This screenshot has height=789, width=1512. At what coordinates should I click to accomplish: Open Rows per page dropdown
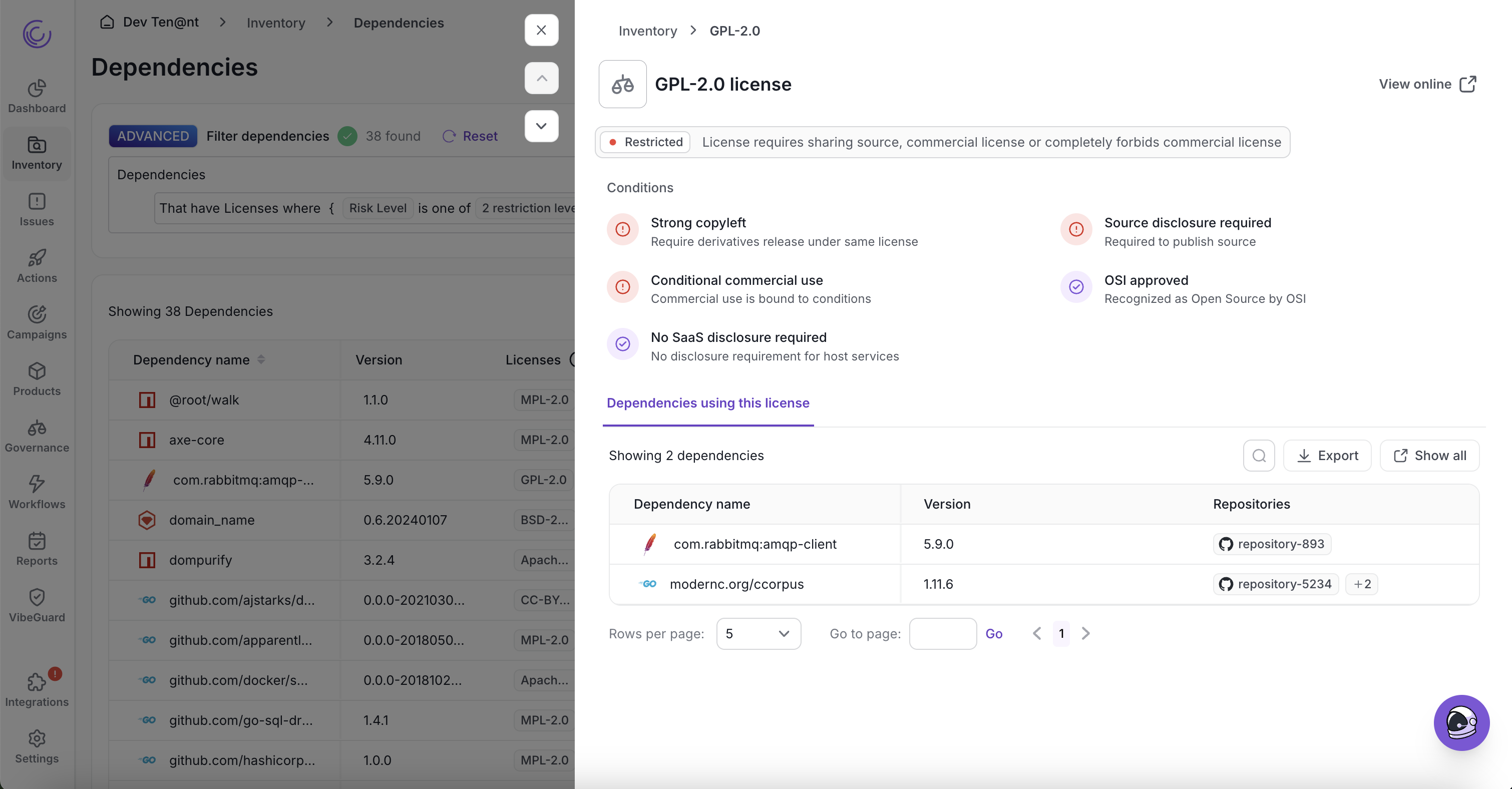[x=758, y=633]
